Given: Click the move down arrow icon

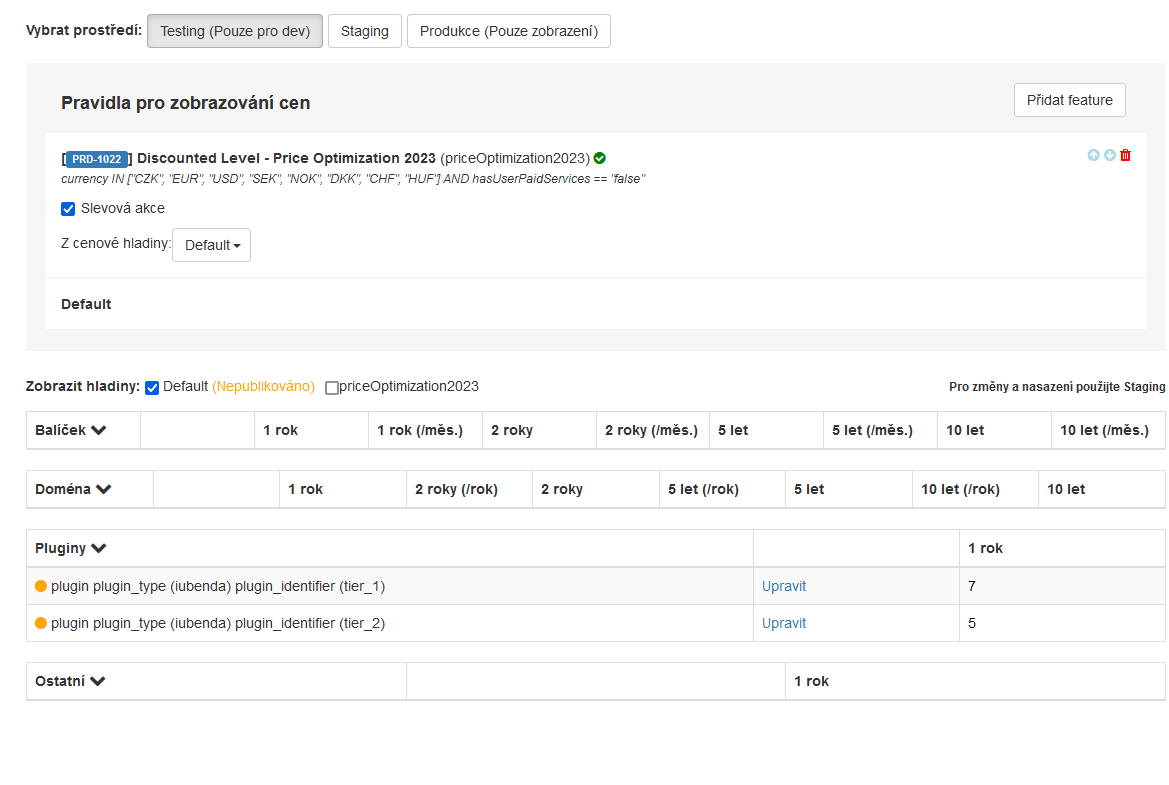Looking at the screenshot, I should coord(1109,156).
